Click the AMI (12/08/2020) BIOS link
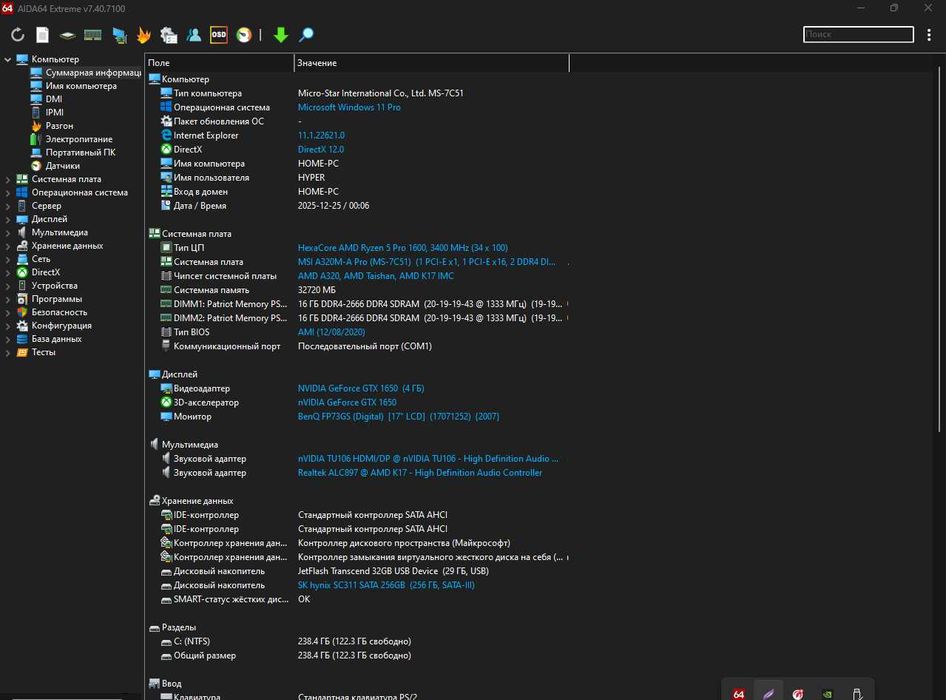Viewport: 946px width, 700px height. 331,332
